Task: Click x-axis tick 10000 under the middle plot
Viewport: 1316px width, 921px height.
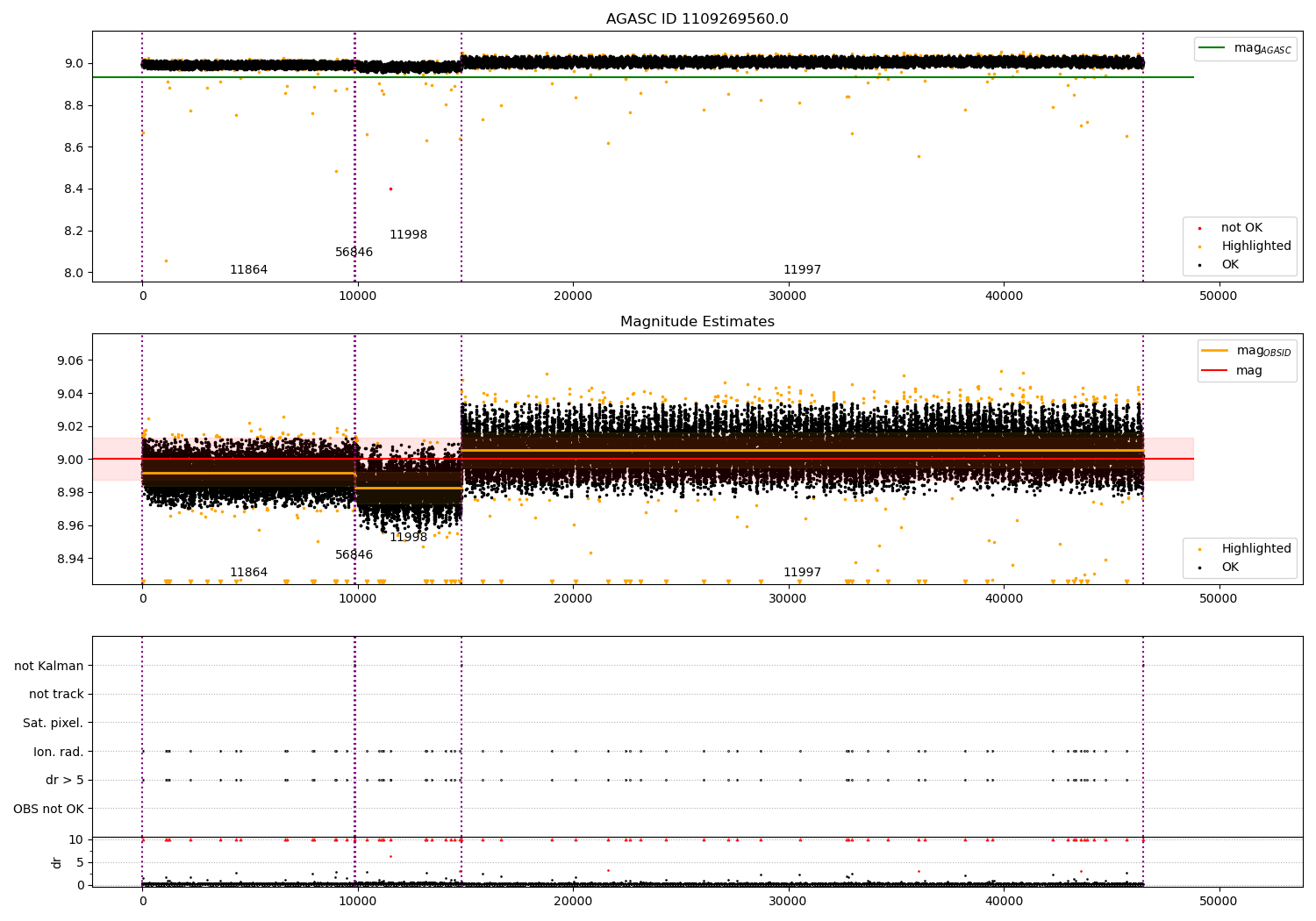Action: [x=357, y=599]
